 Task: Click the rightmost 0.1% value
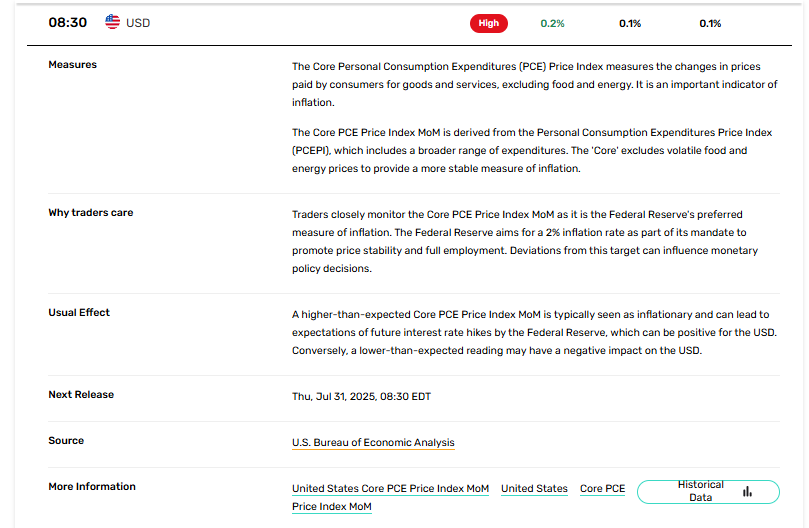tap(710, 23)
